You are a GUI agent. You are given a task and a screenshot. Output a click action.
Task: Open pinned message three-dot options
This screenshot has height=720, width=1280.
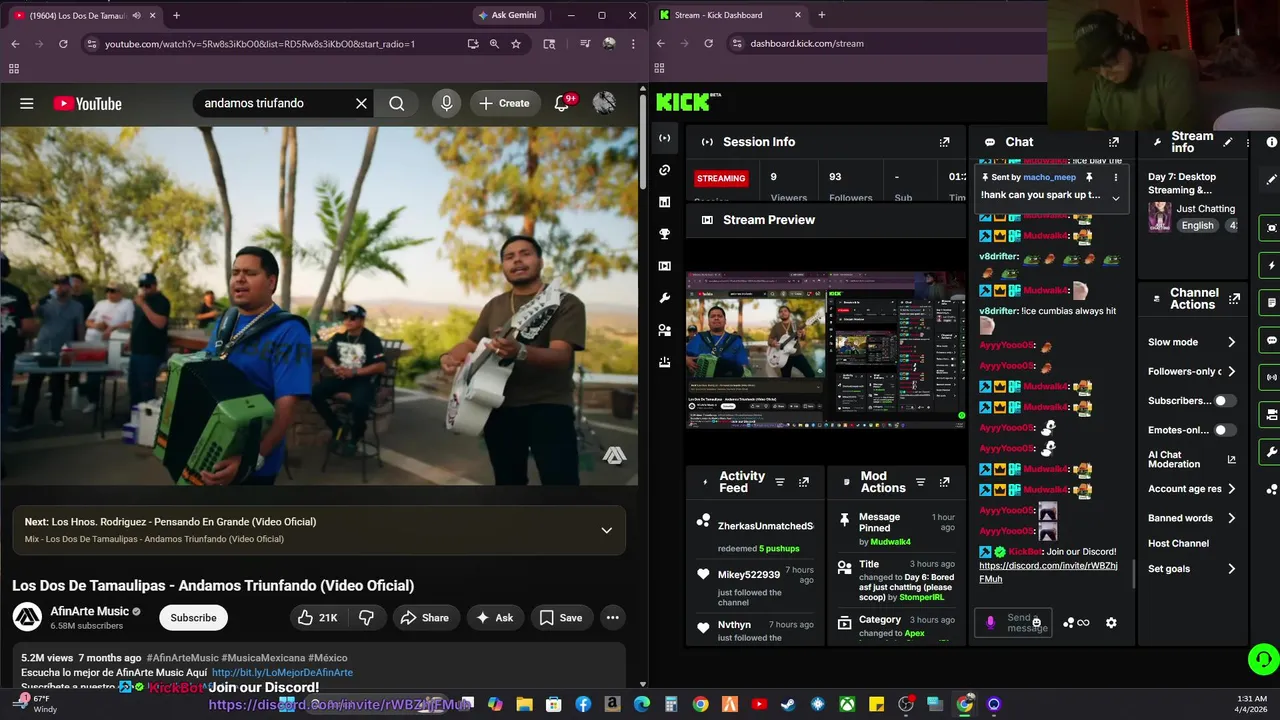pyautogui.click(x=1116, y=177)
